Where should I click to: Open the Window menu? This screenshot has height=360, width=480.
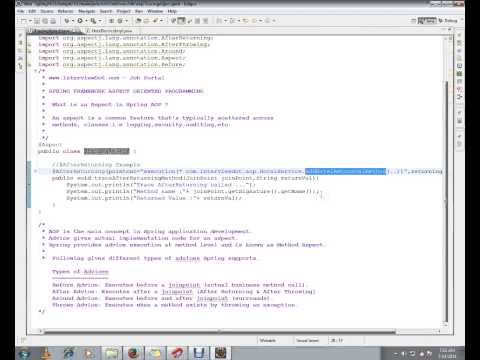point(155,11)
